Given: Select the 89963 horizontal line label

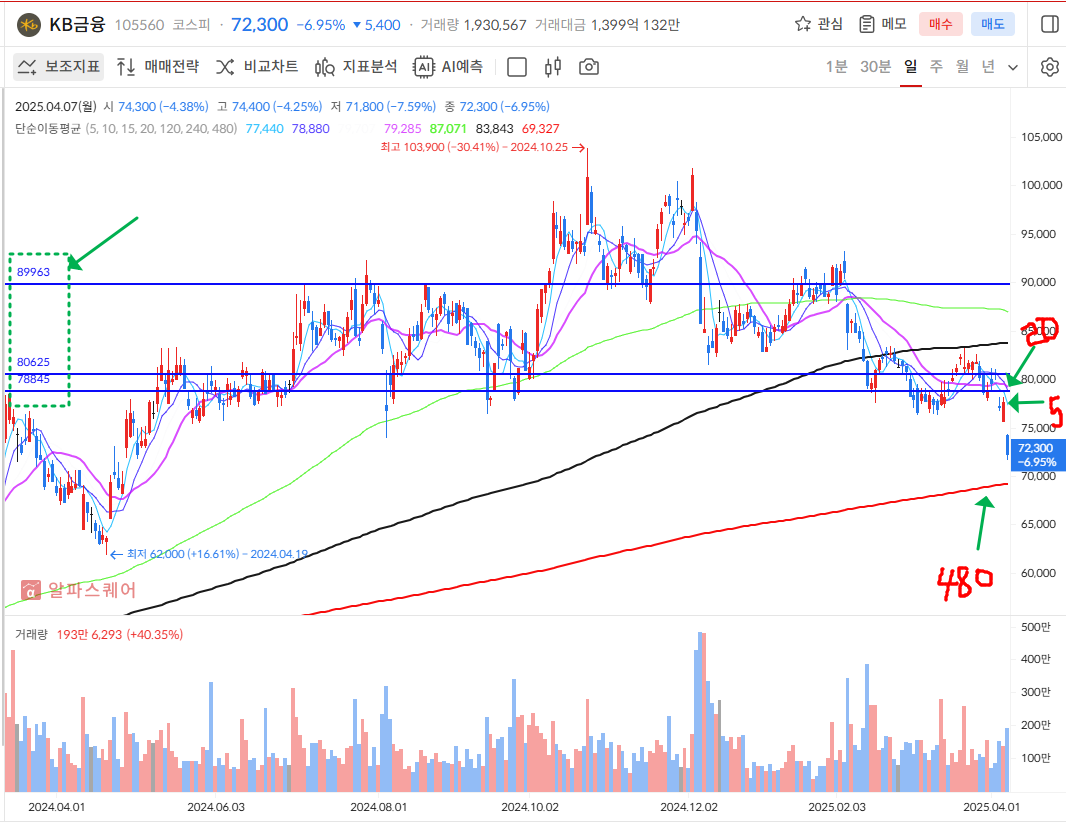Looking at the screenshot, I should 33,272.
